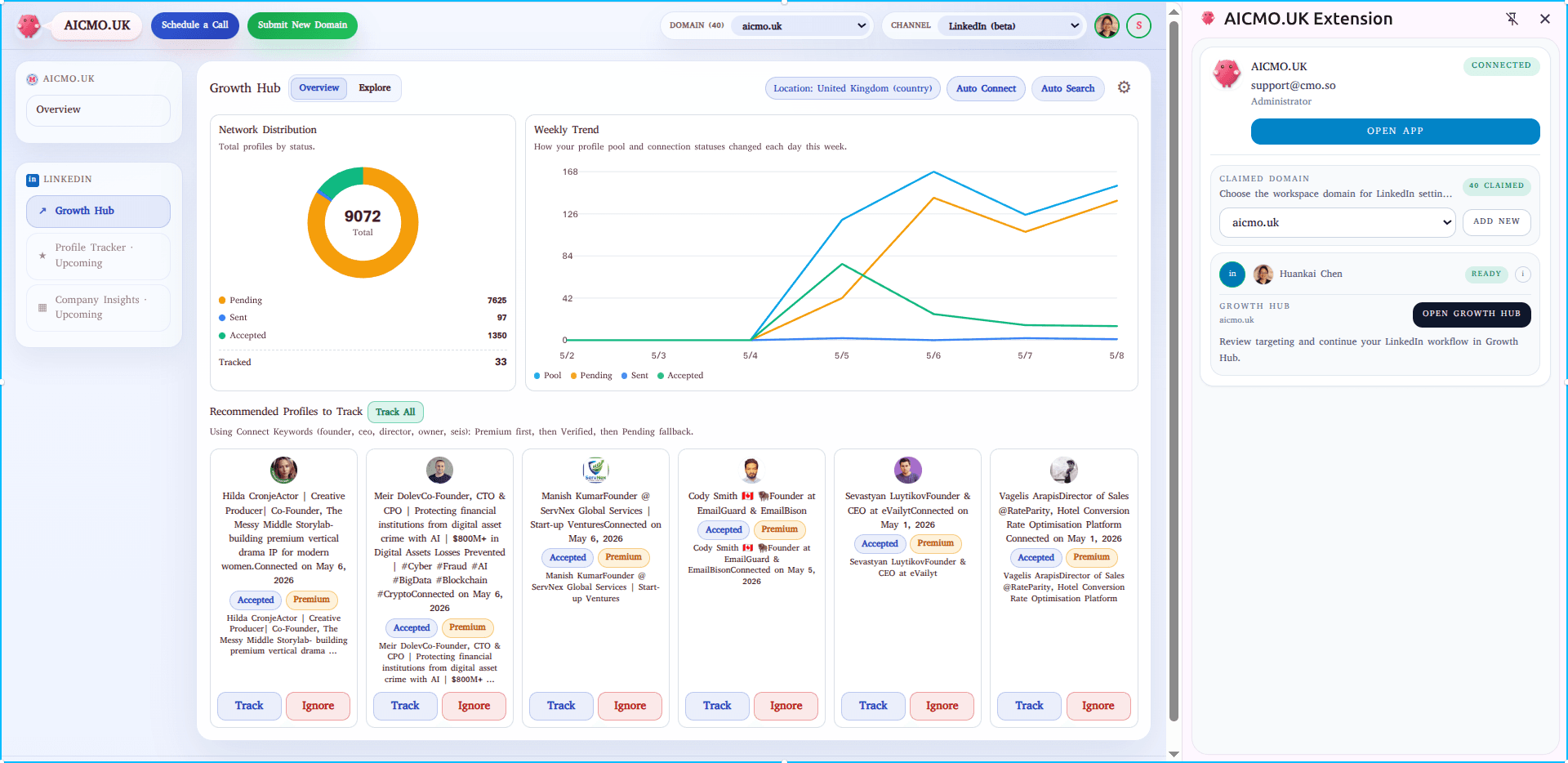The width and height of the screenshot is (1568, 763).
Task: Click the CONNECTED status badge
Action: [x=1501, y=65]
